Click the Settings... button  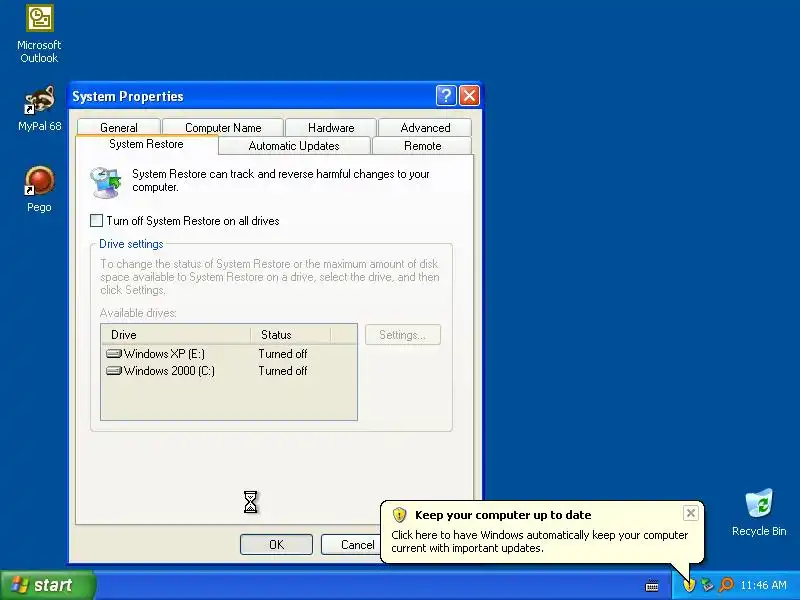[x=403, y=335]
